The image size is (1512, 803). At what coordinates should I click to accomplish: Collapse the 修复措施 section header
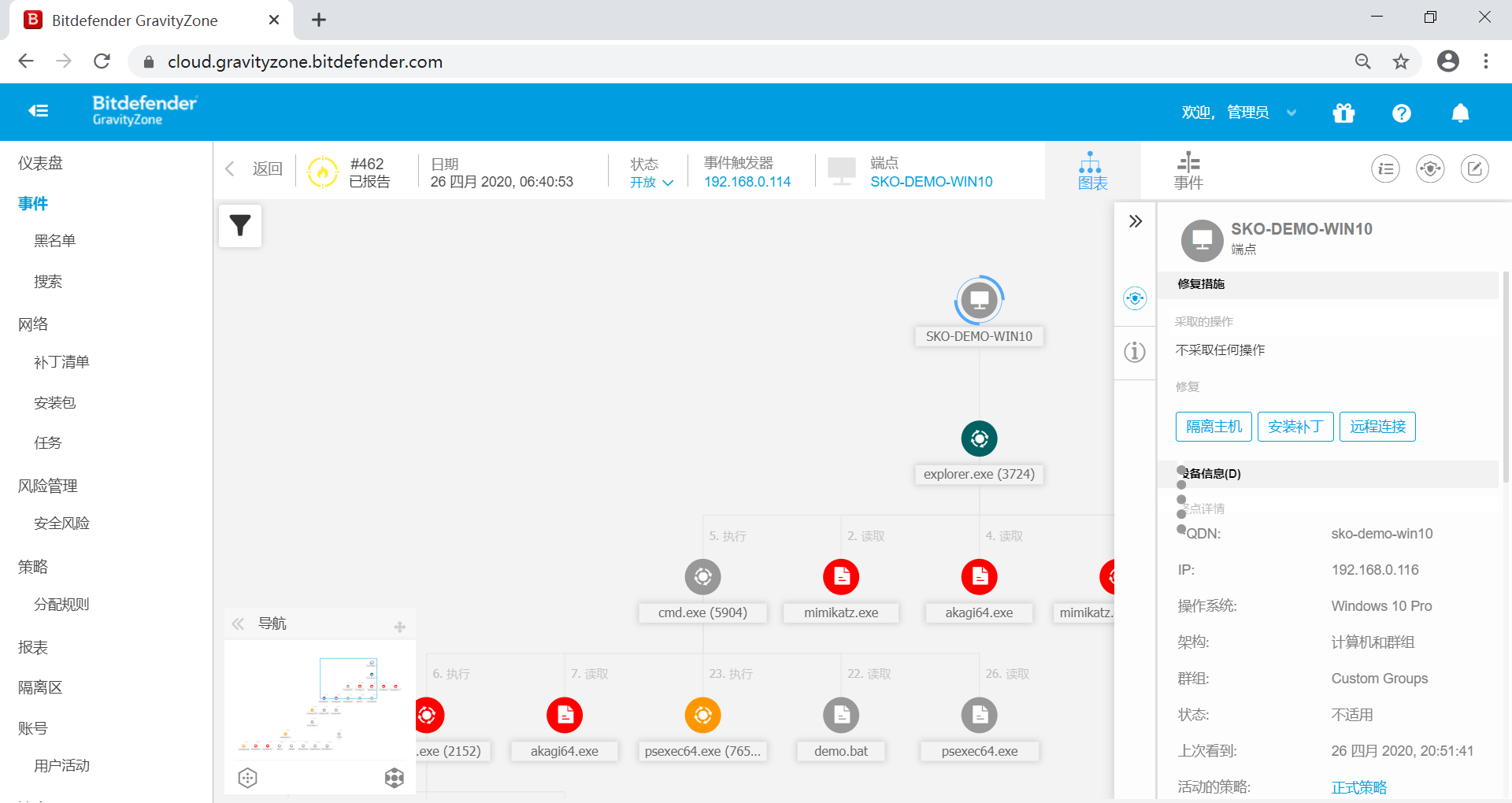click(x=1328, y=284)
